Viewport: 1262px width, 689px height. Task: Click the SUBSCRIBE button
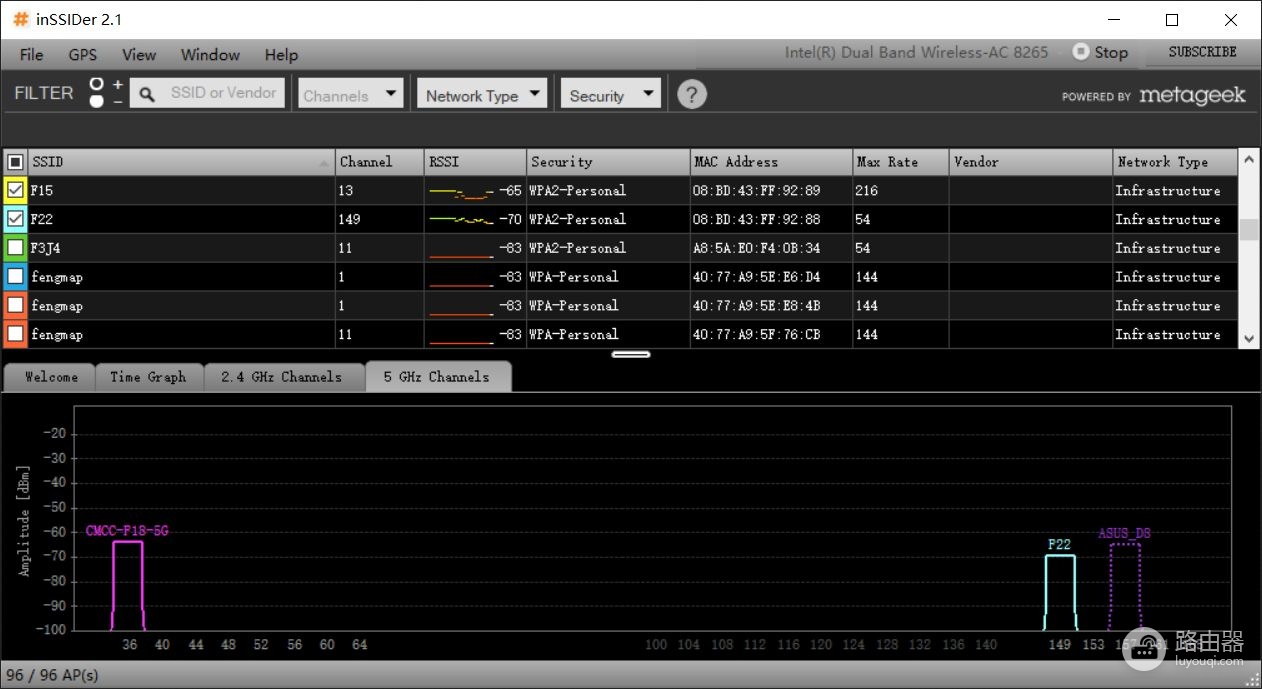pyautogui.click(x=1202, y=52)
